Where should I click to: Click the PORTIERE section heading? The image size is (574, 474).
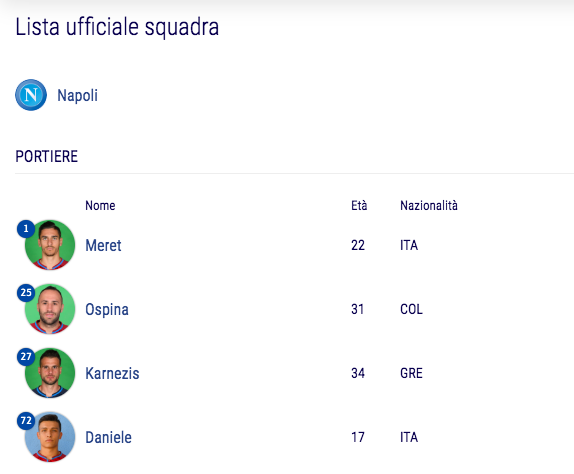coord(46,156)
